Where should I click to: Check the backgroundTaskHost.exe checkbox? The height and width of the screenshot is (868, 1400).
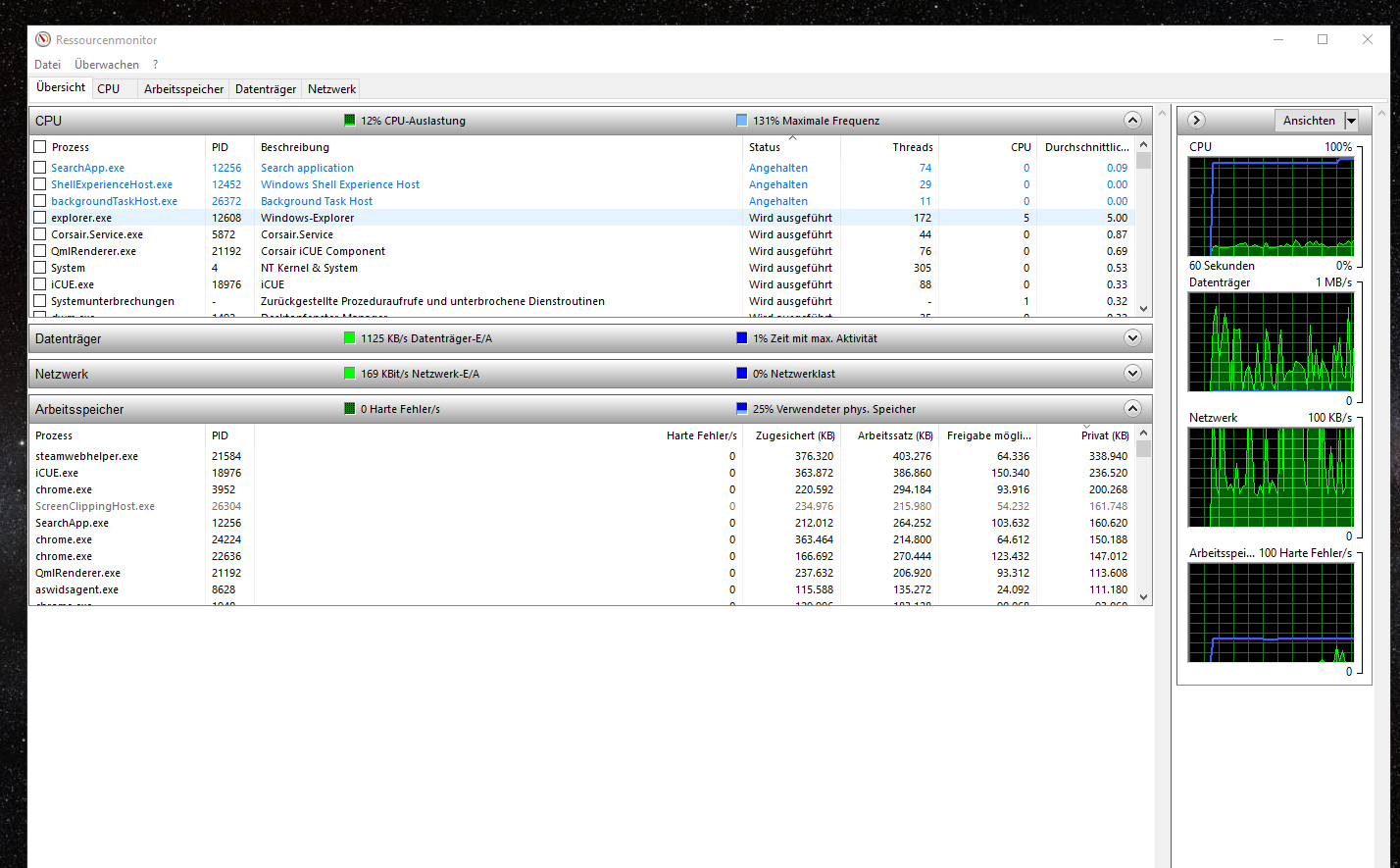click(x=40, y=201)
